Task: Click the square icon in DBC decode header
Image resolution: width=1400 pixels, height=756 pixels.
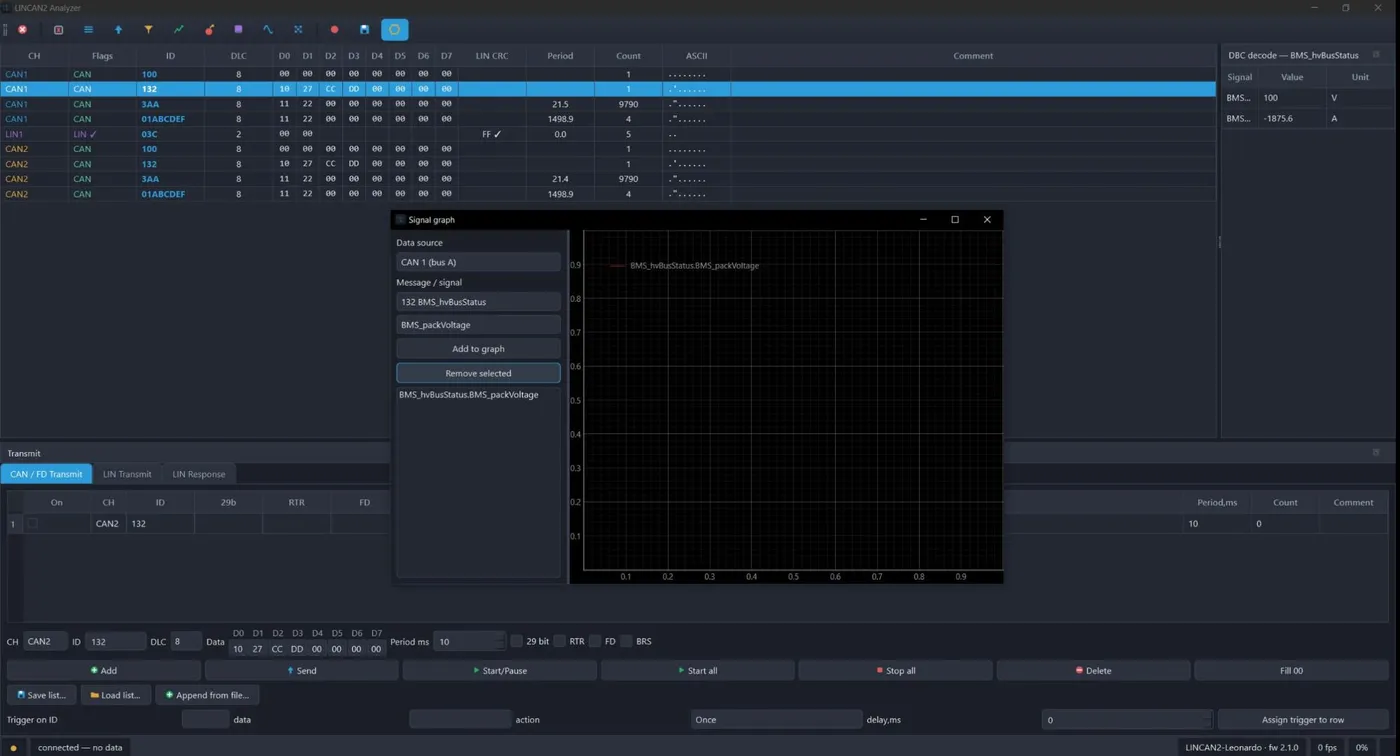Action: [1376, 55]
